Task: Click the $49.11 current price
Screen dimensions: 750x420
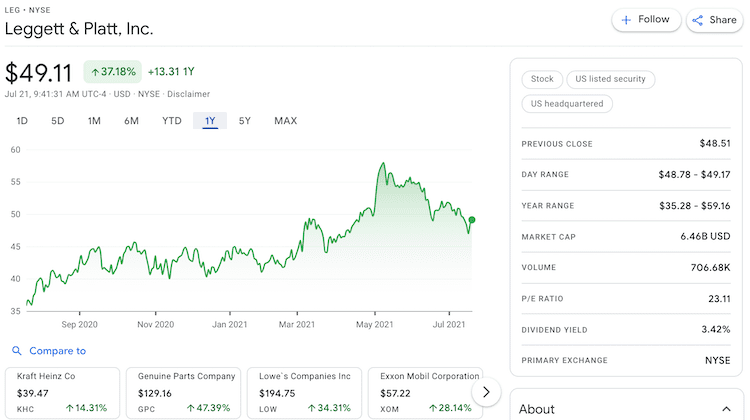Action: point(38,73)
